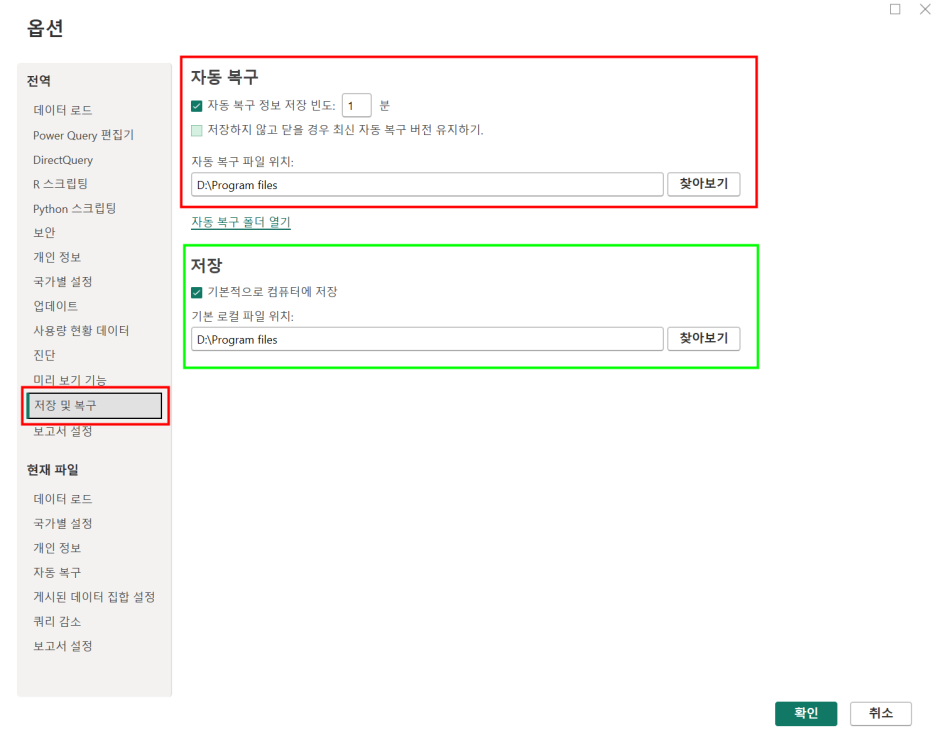Open 쿼리 감소 settings
The height and width of the screenshot is (745, 936).
(x=57, y=621)
